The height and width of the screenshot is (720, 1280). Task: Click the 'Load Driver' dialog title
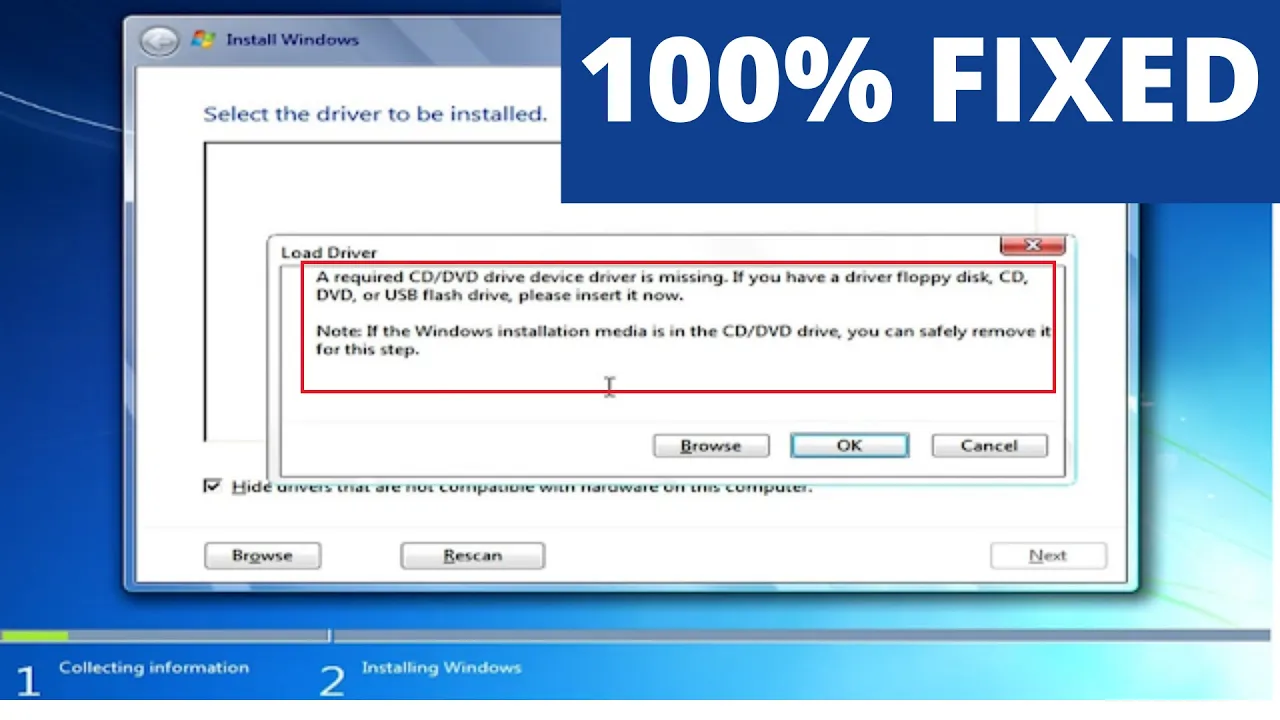pyautogui.click(x=329, y=253)
